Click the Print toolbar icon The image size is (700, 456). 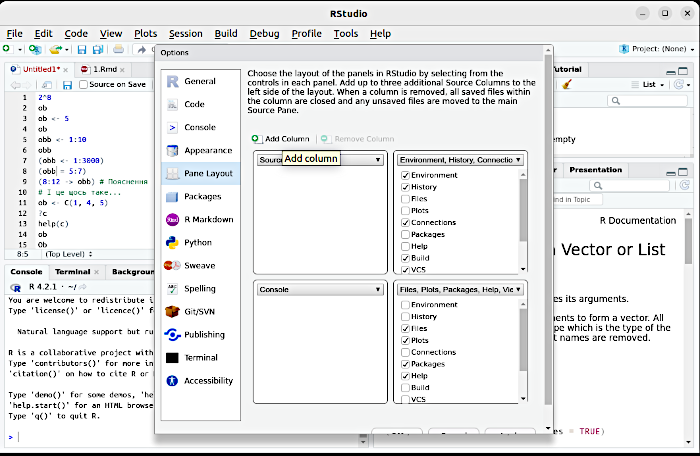118,49
